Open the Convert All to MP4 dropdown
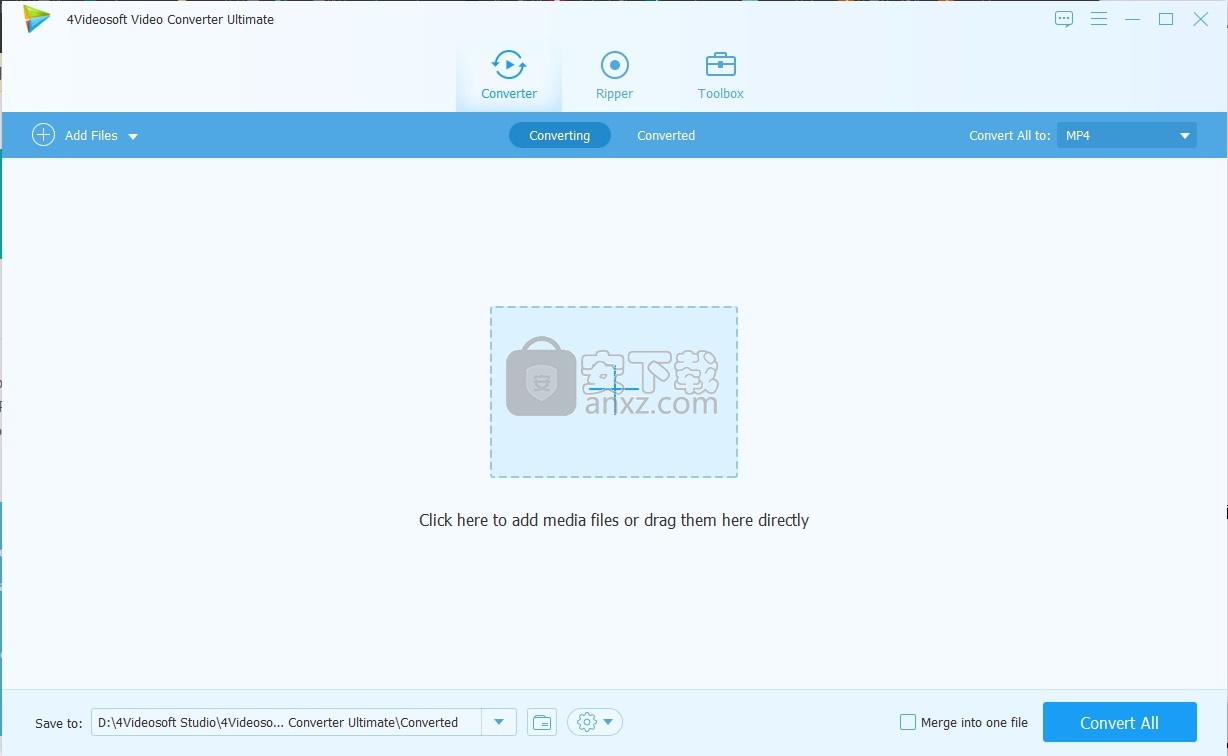This screenshot has width=1228, height=756. pos(1127,135)
